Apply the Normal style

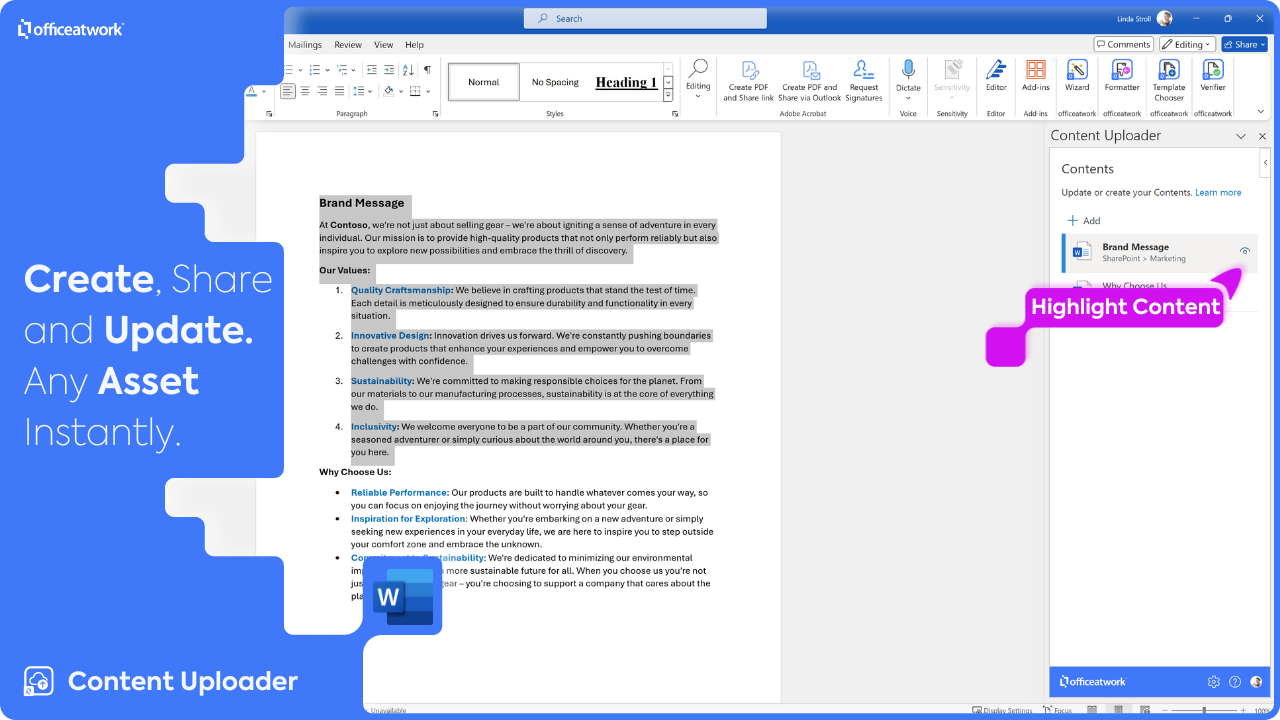484,82
